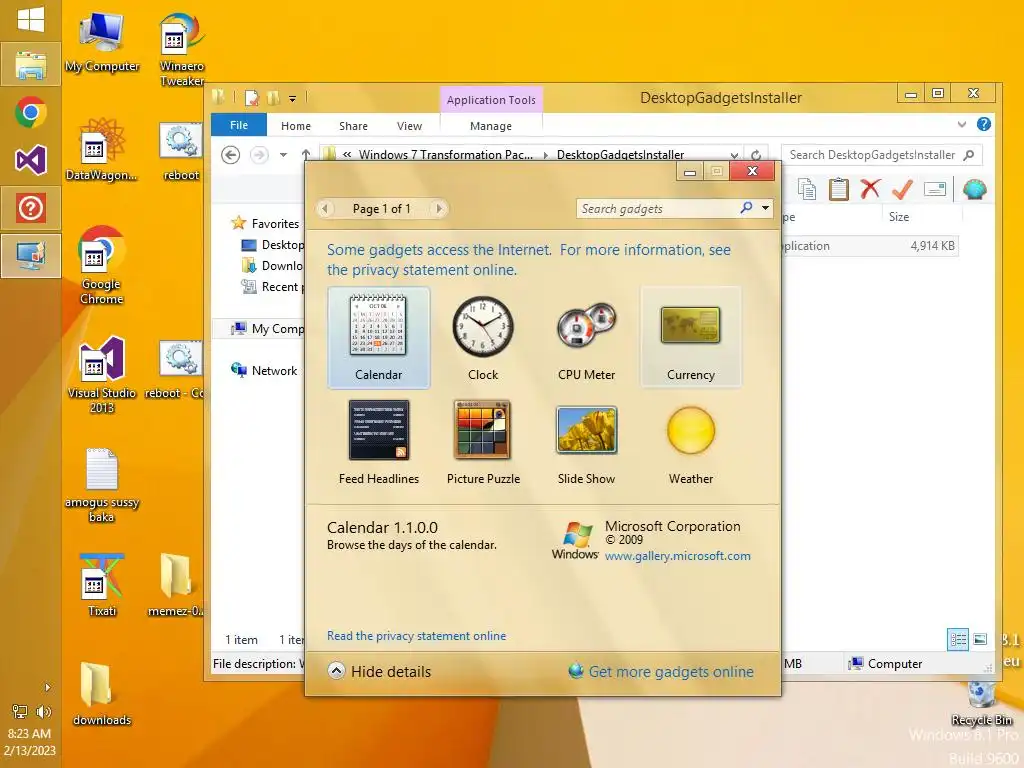The height and width of the screenshot is (768, 1024).
Task: Open Customize Quick Access Toolbar dropdown
Action: click(x=293, y=99)
